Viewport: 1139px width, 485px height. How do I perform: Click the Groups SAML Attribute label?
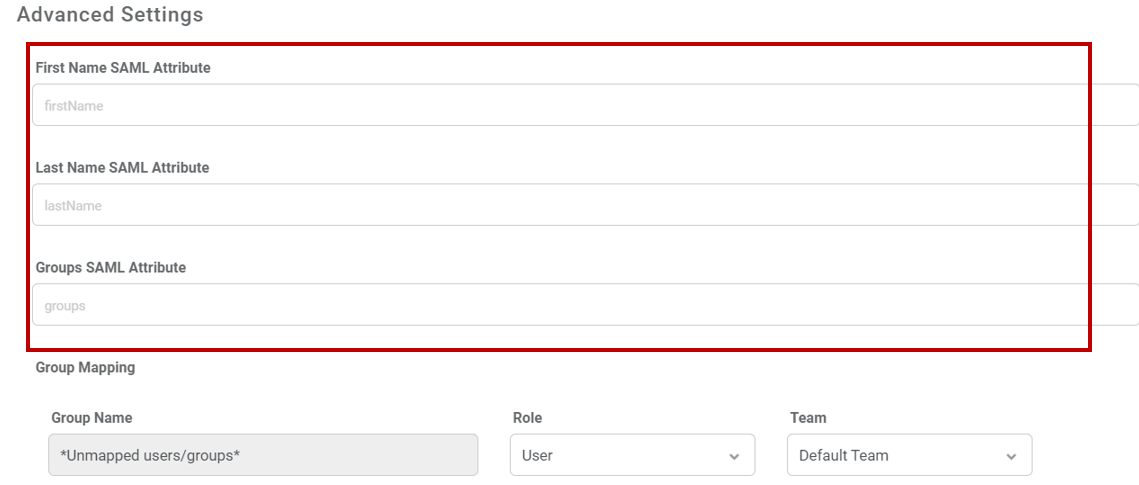pos(110,268)
